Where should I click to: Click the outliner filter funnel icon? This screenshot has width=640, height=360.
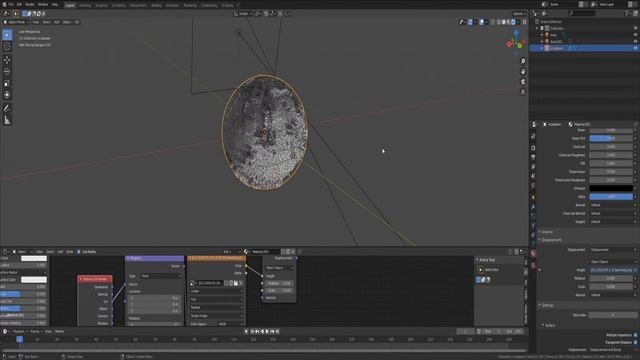(x=627, y=13)
